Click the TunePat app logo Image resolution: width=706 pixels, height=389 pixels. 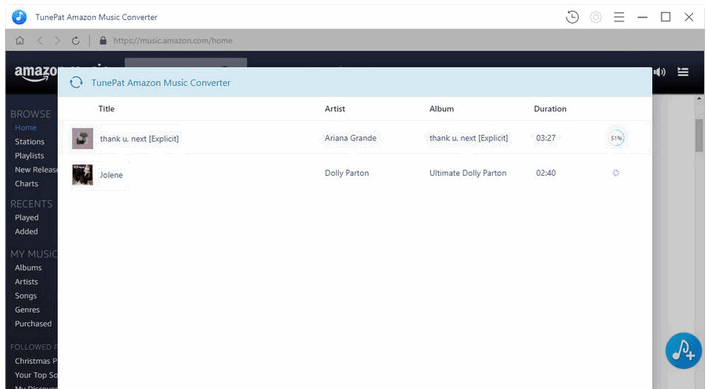click(19, 17)
